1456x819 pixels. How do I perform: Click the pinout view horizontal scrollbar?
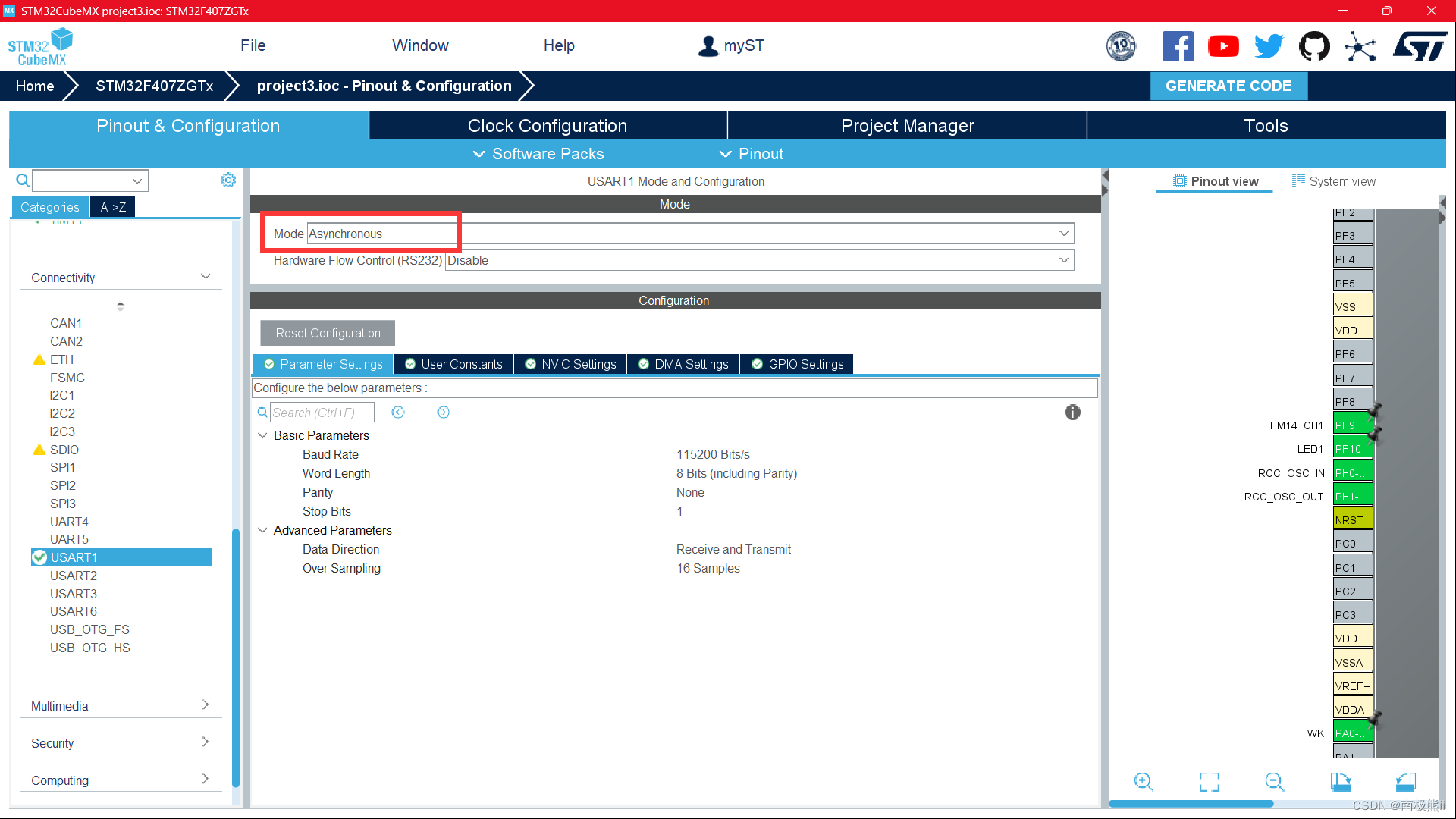click(x=1191, y=804)
